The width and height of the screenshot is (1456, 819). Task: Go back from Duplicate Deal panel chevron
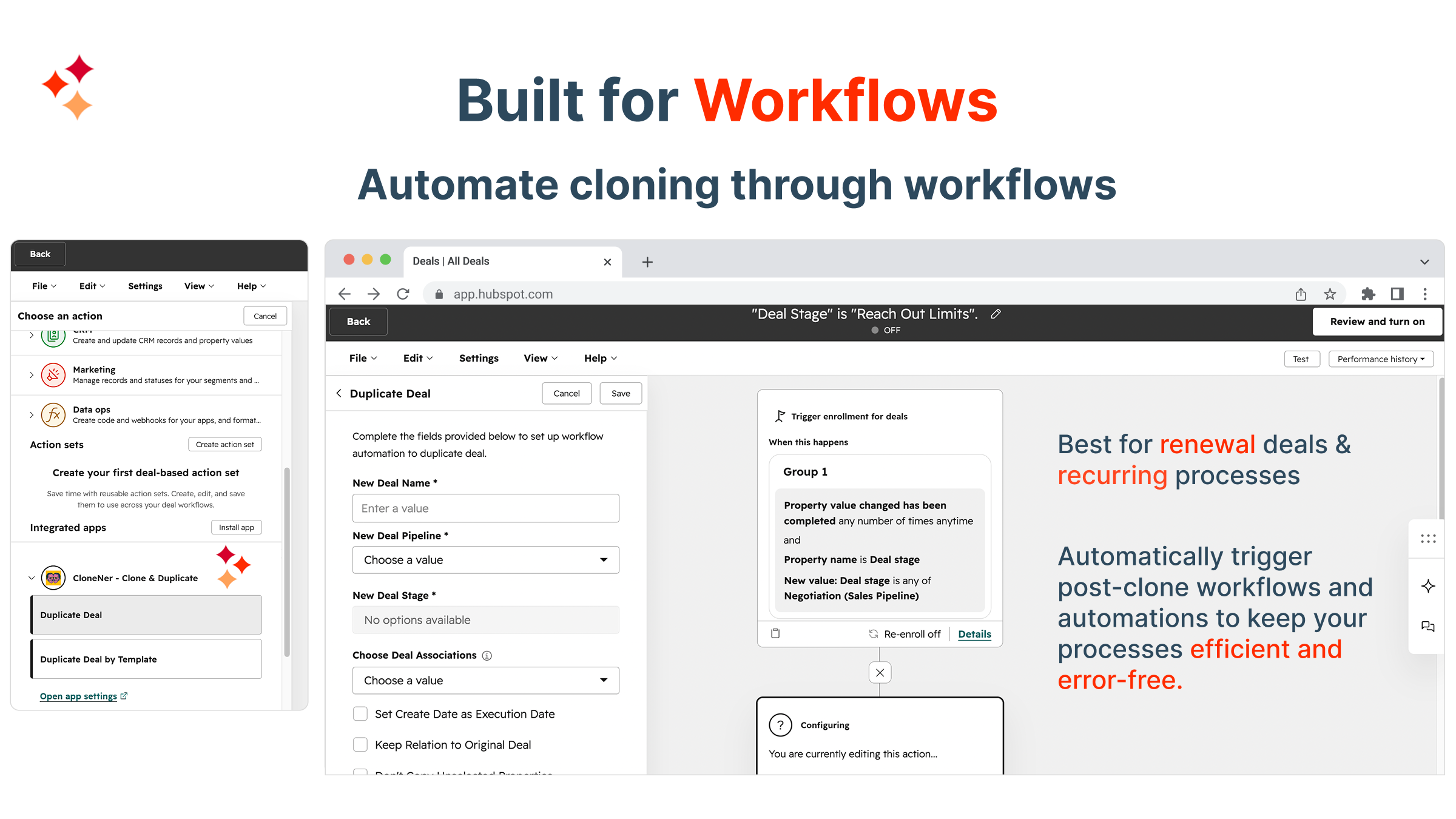pyautogui.click(x=339, y=393)
